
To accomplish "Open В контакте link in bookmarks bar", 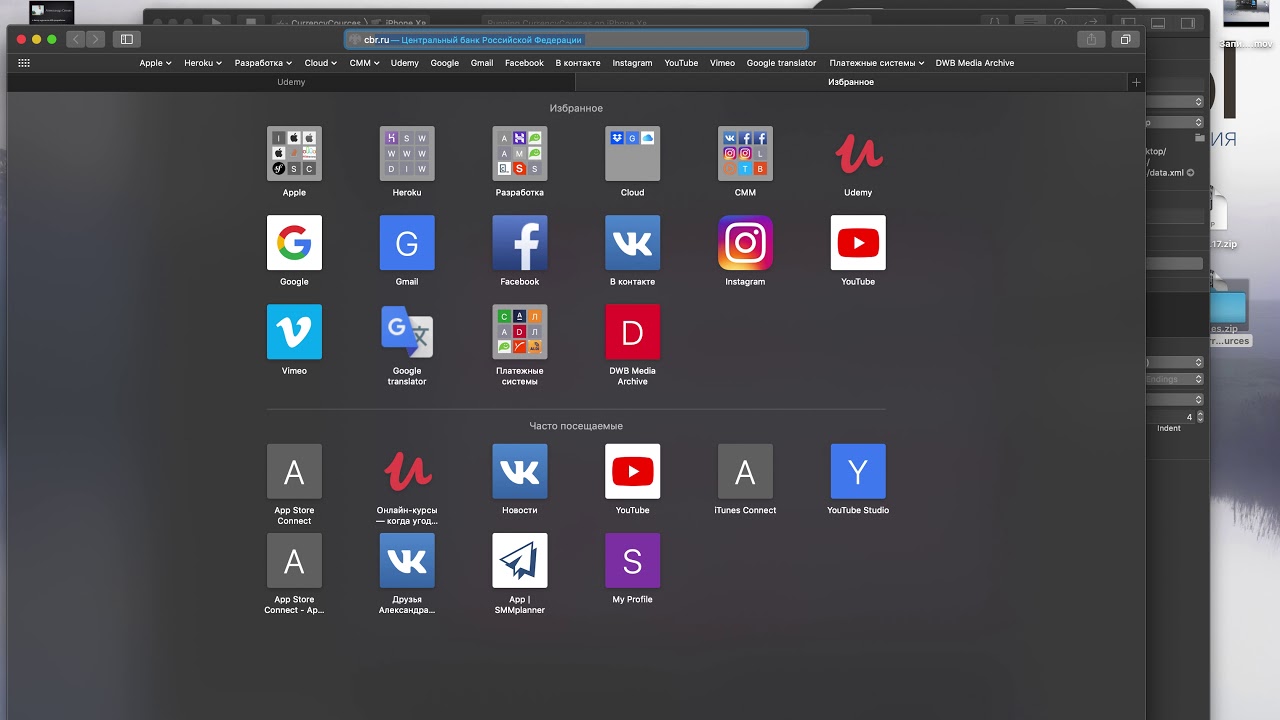I will pos(578,63).
